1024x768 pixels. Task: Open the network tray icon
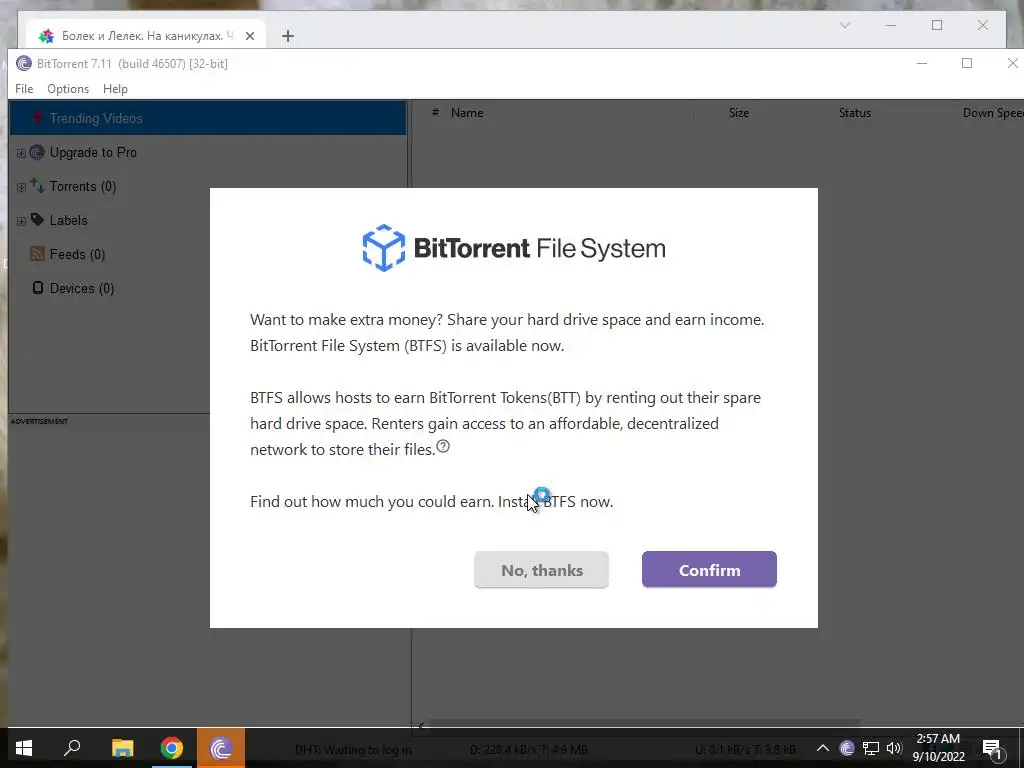click(x=871, y=748)
